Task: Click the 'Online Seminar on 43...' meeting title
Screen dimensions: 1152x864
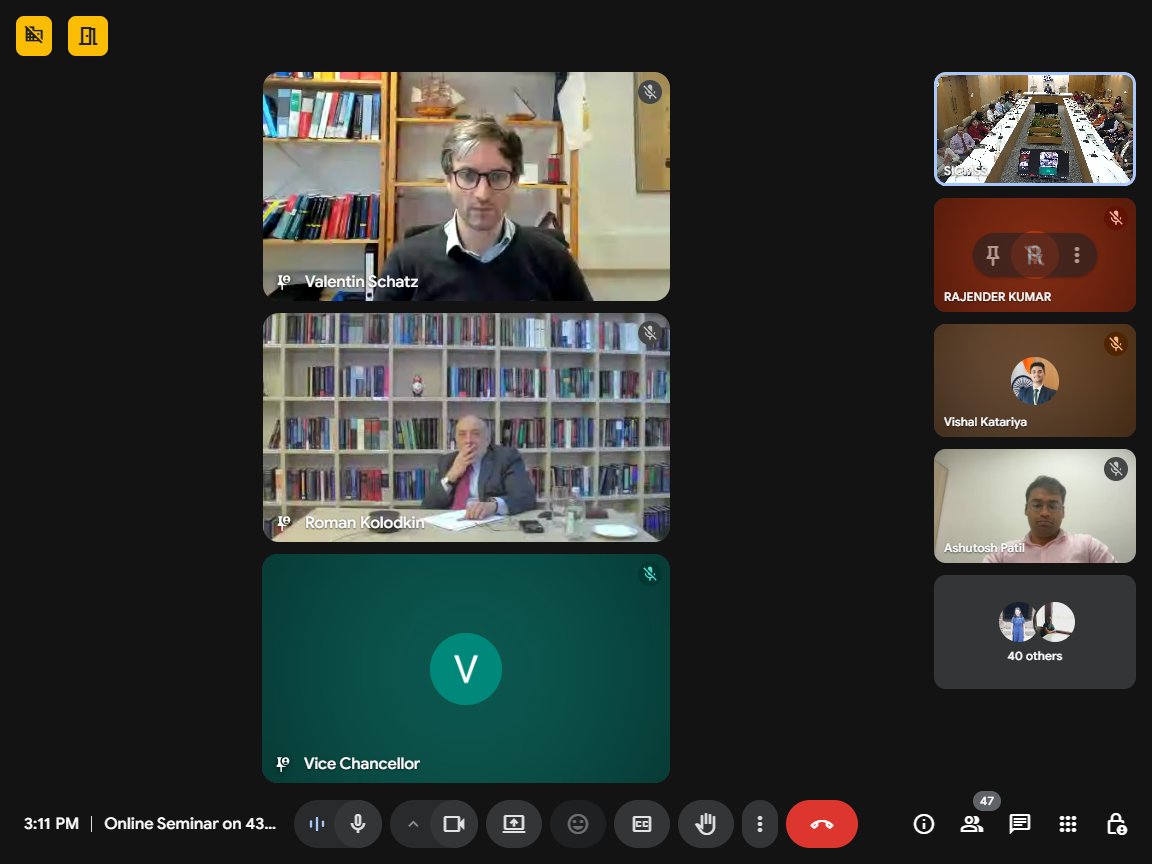Action: click(190, 824)
